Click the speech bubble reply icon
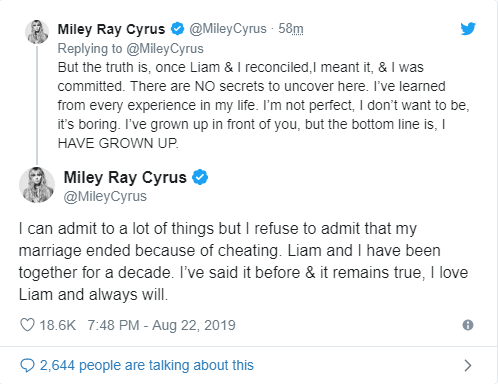Viewport: 498px width, 384px height. click(x=27, y=365)
